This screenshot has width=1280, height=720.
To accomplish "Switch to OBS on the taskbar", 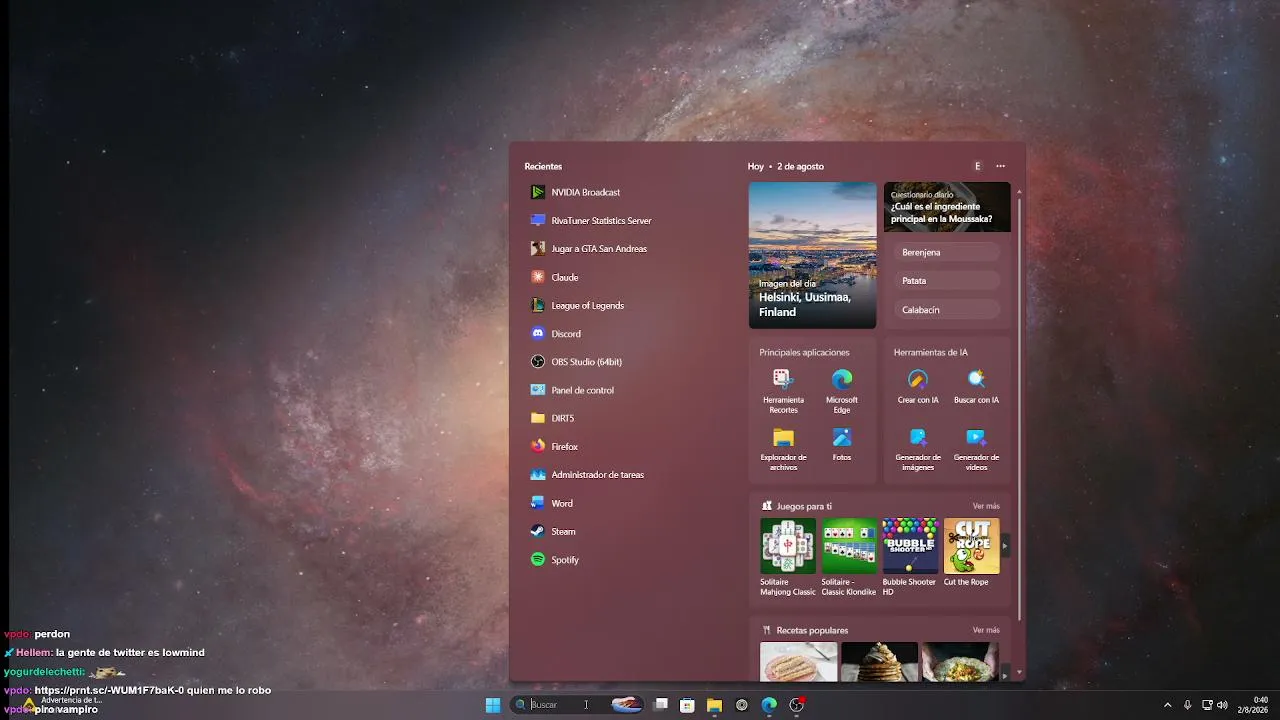I will [797, 705].
